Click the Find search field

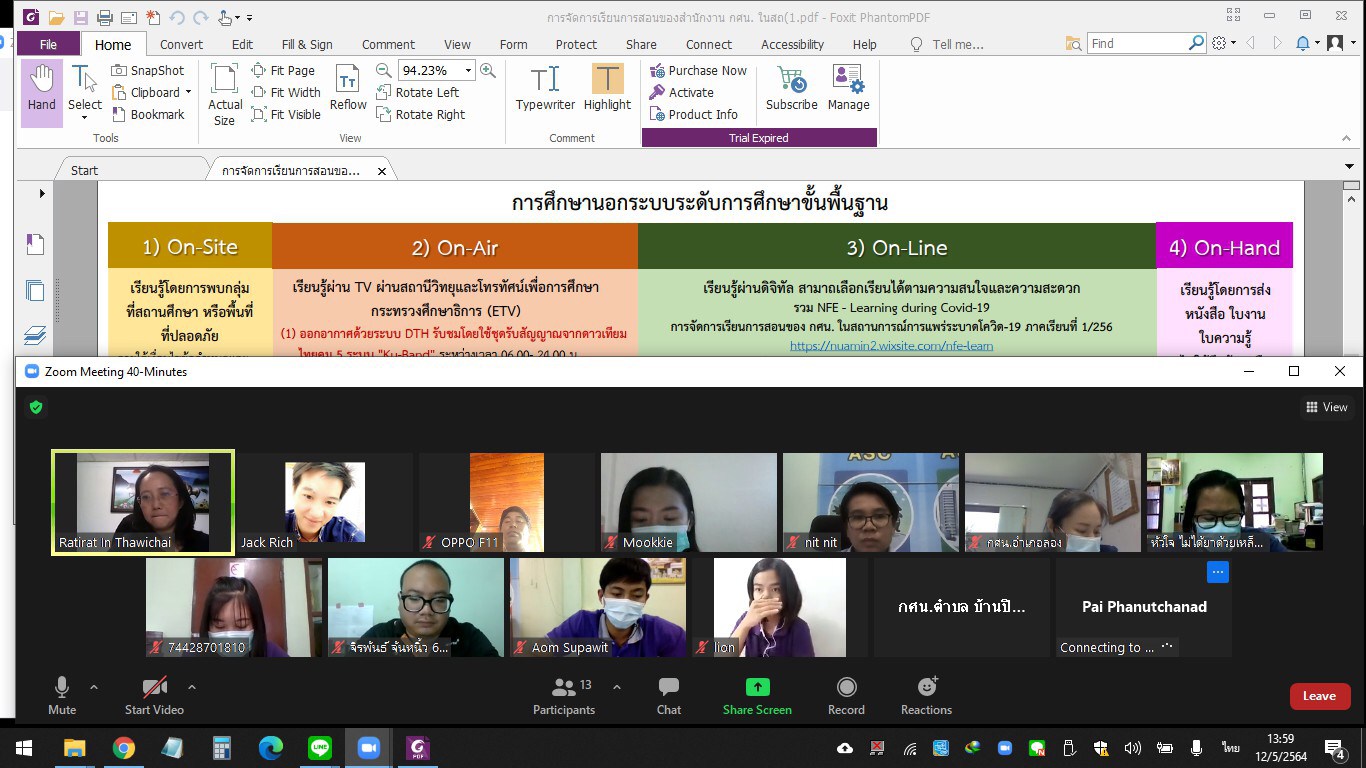pyautogui.click(x=1136, y=44)
